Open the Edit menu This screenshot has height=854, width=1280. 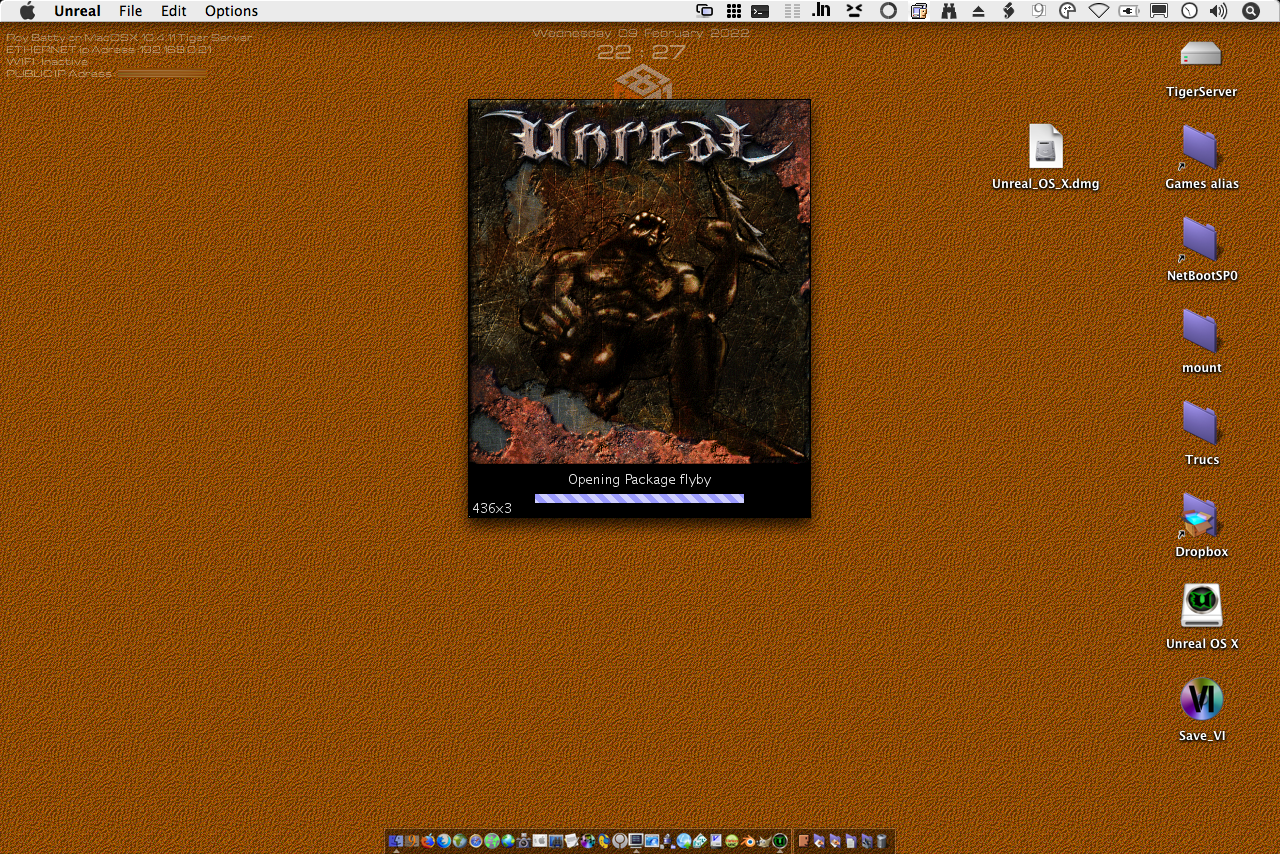pos(174,11)
